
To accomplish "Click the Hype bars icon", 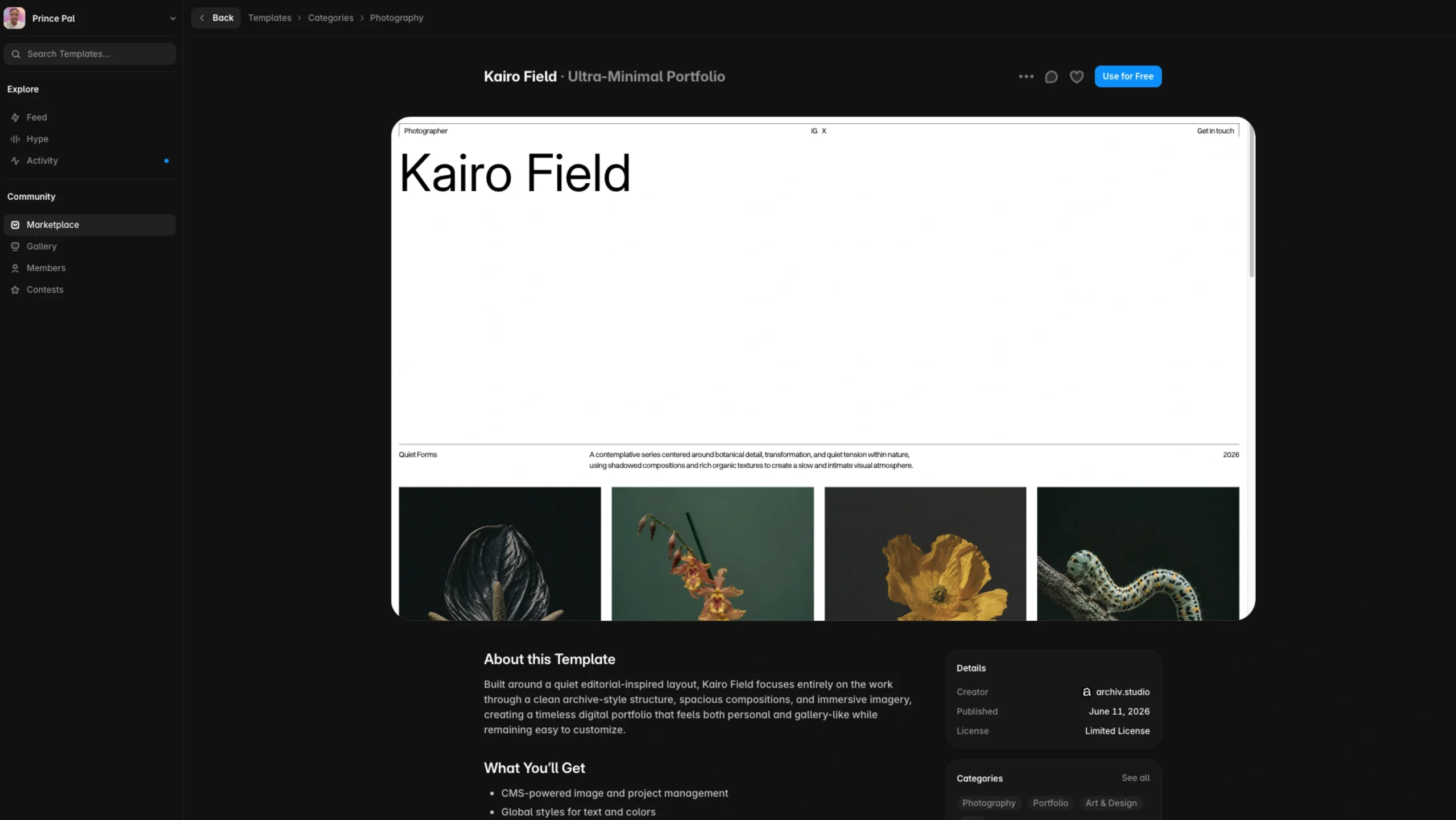I will (x=15, y=139).
